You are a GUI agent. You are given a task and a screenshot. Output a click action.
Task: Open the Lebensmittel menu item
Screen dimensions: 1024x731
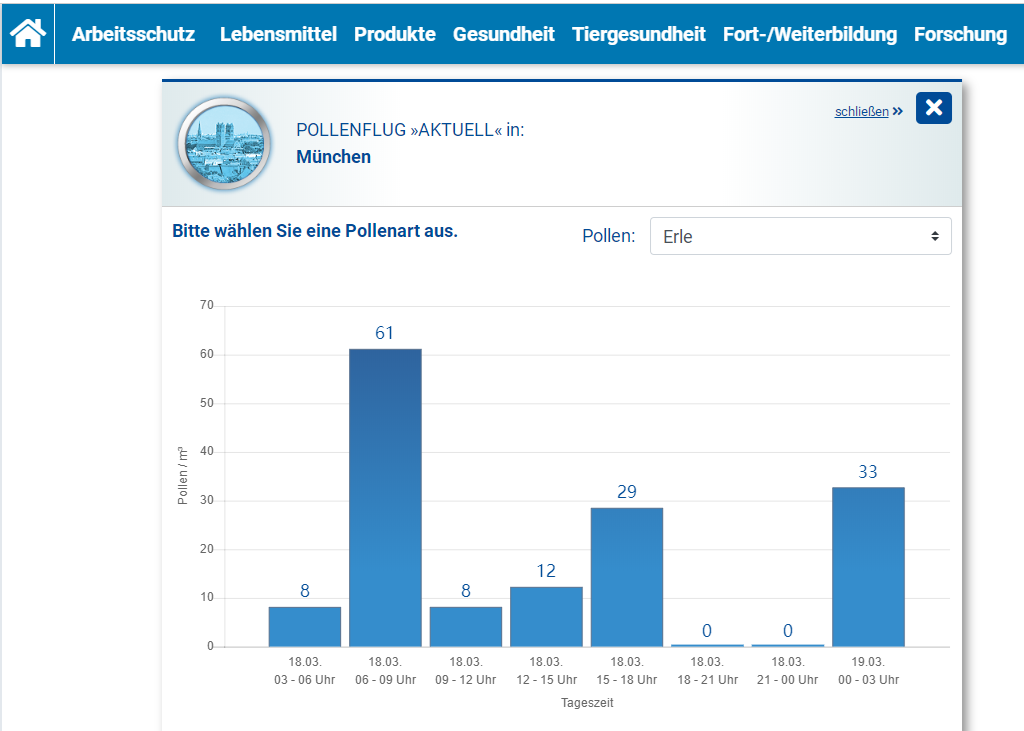tap(278, 34)
